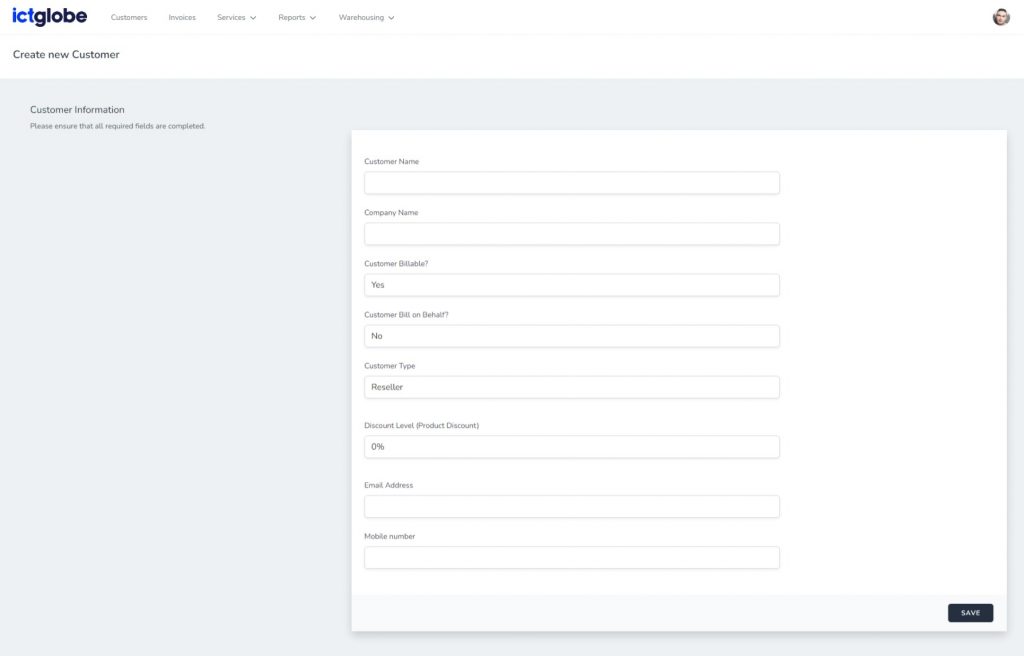
Task: Focus the Company Name text box
Action: [x=571, y=234]
